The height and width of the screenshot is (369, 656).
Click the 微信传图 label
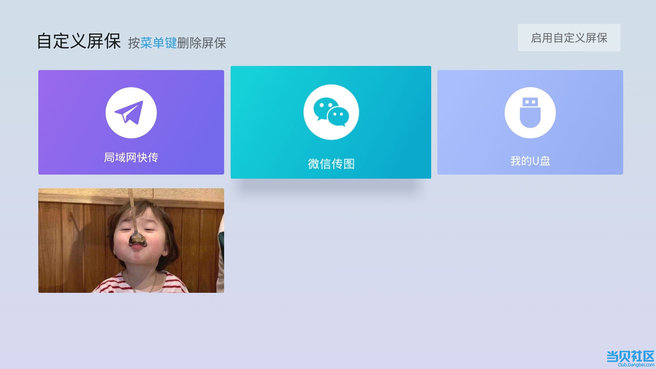click(331, 164)
